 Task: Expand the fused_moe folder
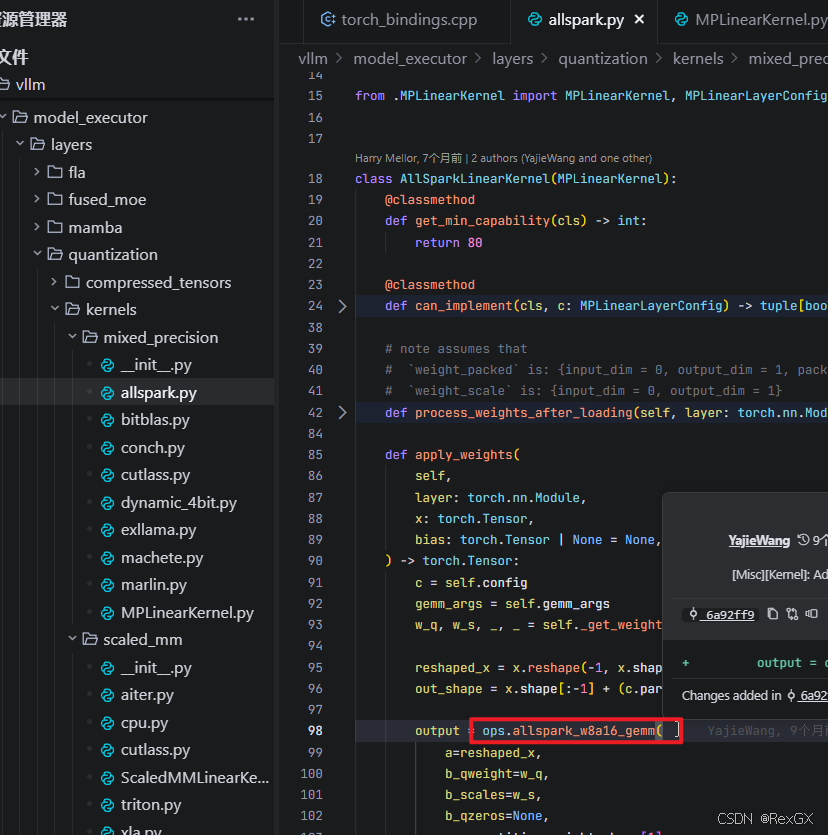tap(37, 199)
